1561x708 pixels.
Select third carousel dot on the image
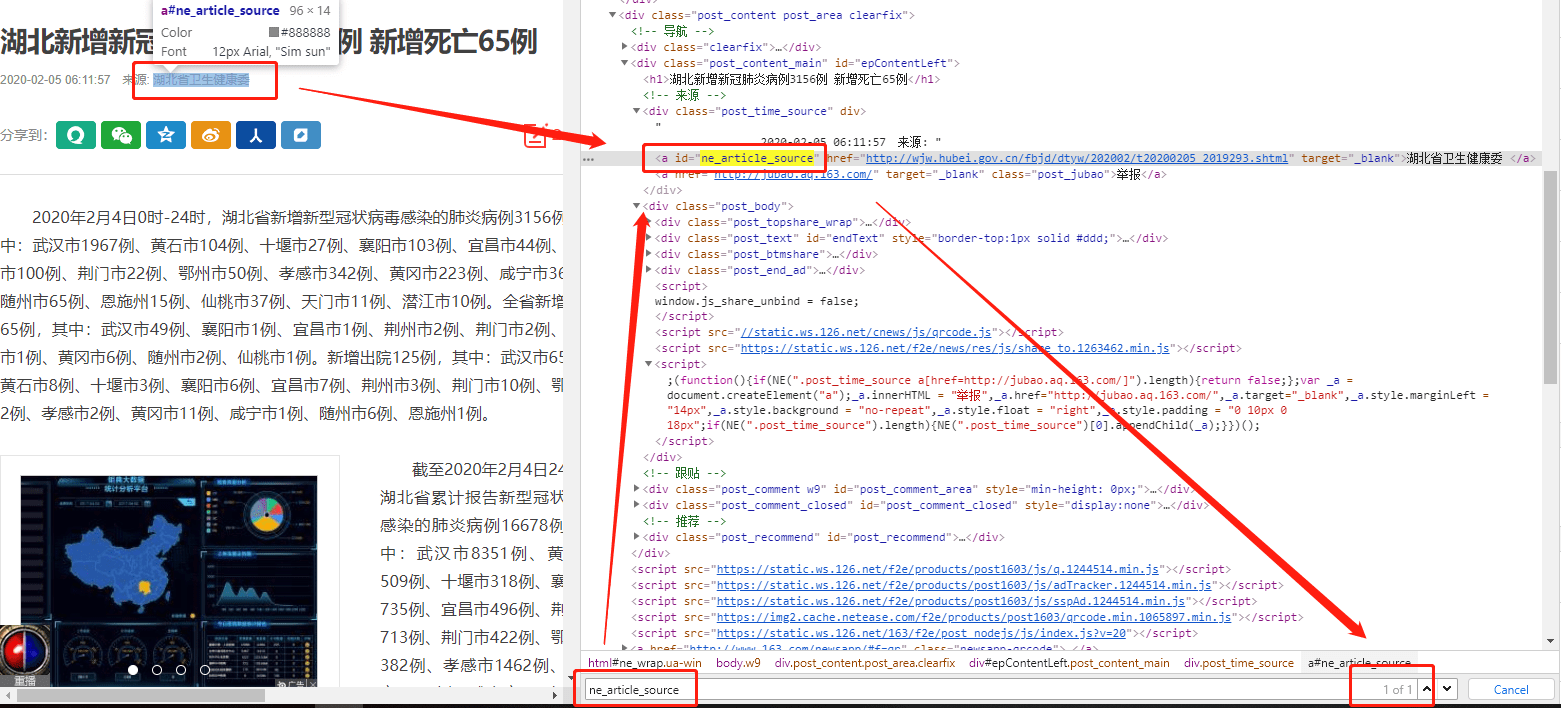tap(180, 670)
